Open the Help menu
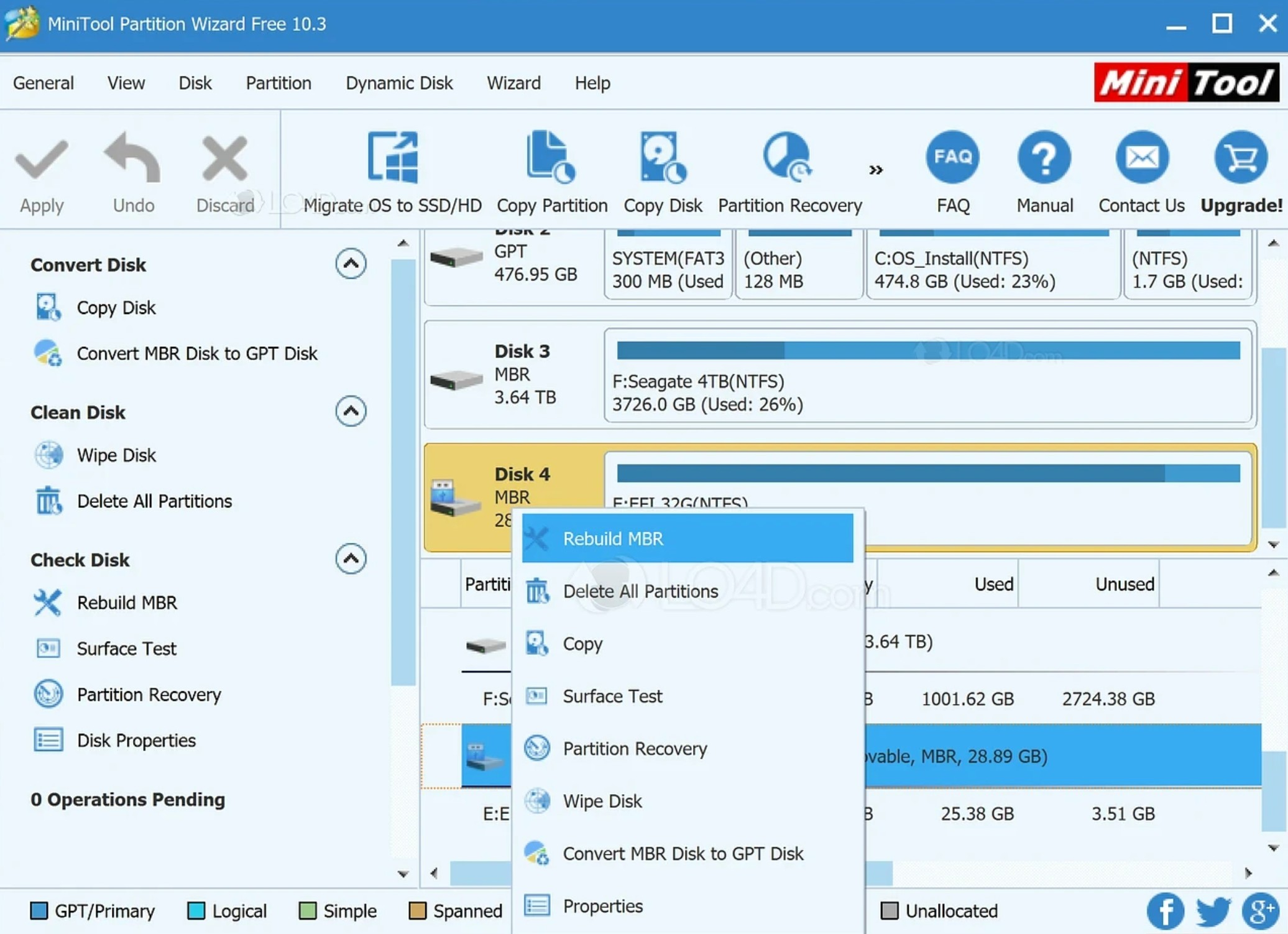Screen dimensions: 1288x934 pyautogui.click(x=592, y=83)
